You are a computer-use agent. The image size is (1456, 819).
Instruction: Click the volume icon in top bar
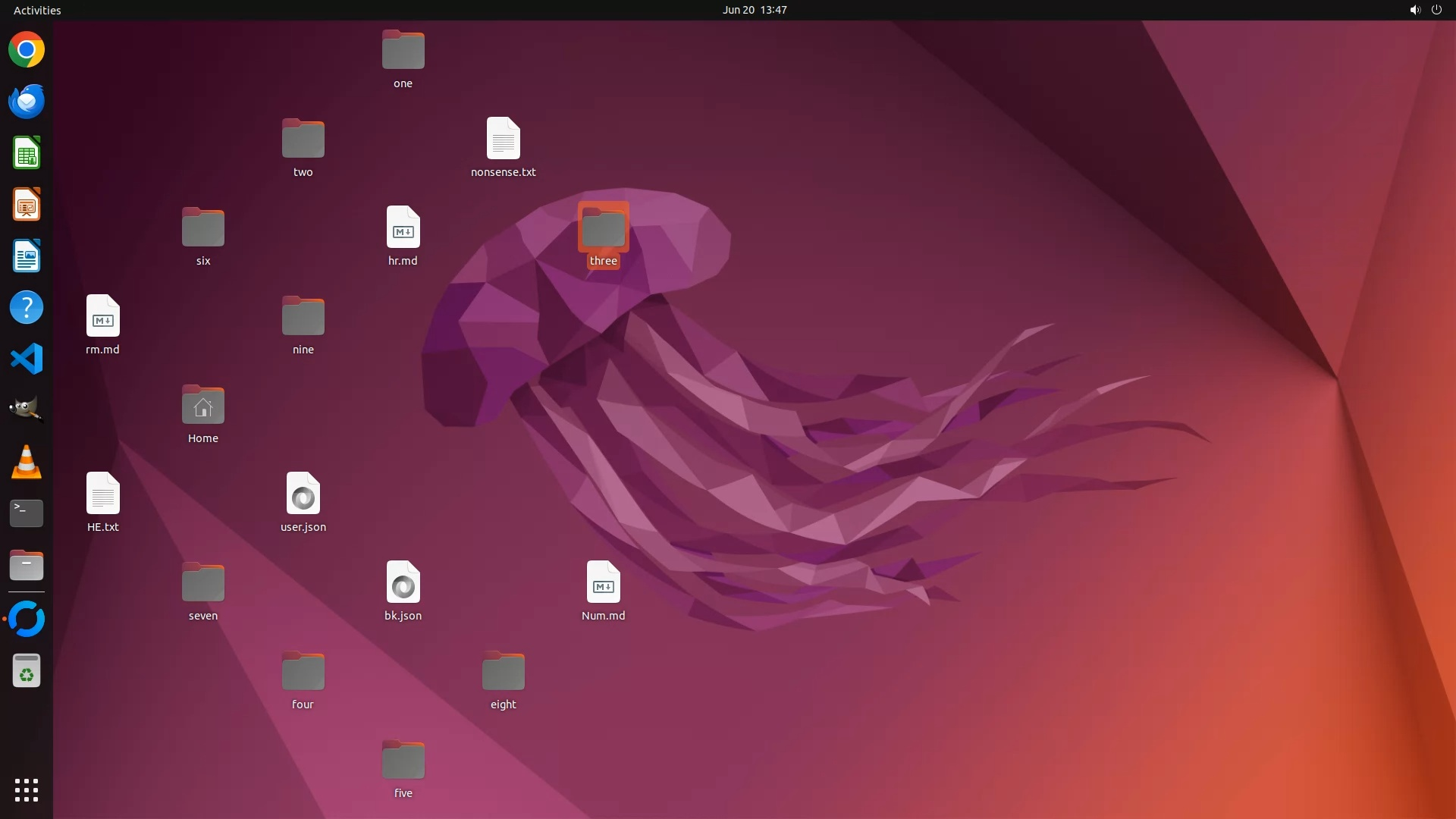[1414, 10]
